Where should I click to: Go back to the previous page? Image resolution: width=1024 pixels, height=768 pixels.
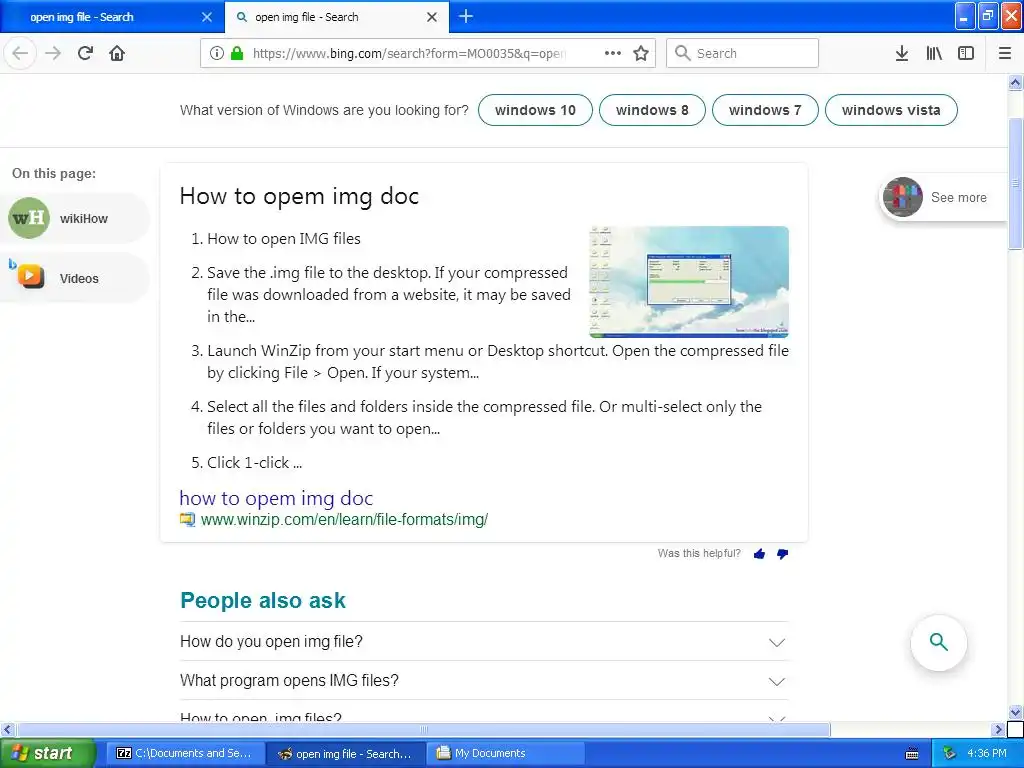20,53
